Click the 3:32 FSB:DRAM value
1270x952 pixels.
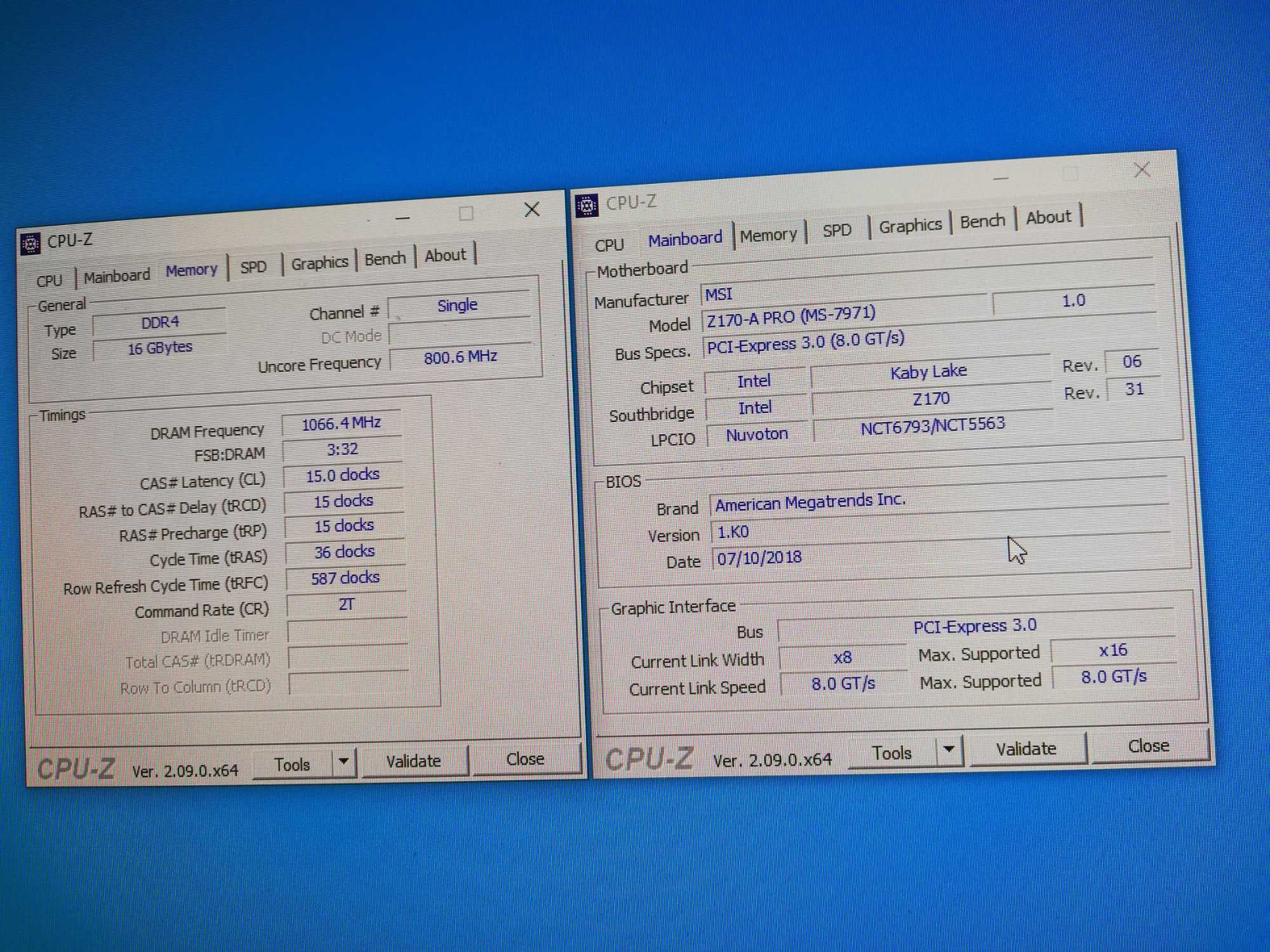[x=342, y=449]
